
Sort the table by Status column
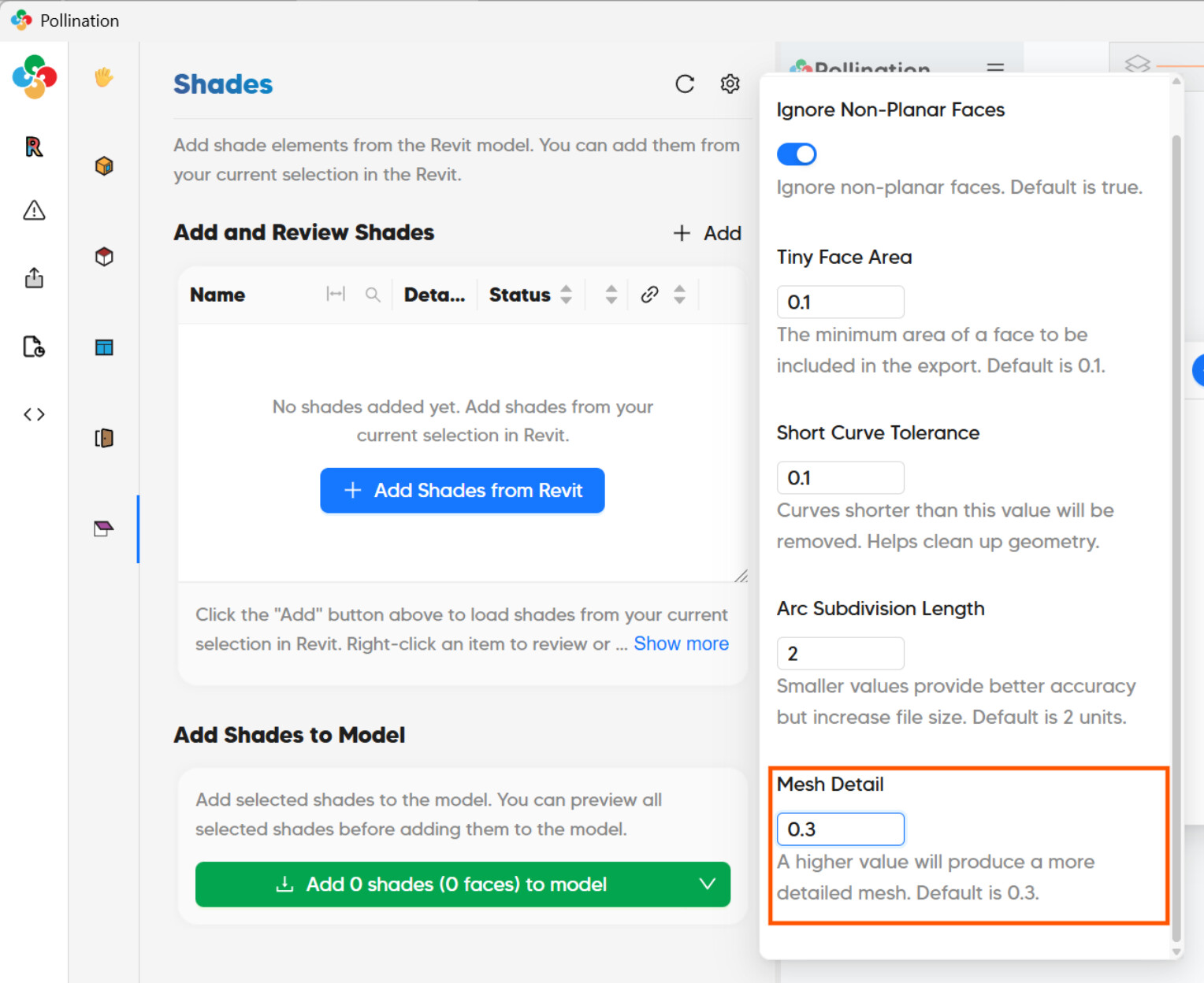click(566, 295)
